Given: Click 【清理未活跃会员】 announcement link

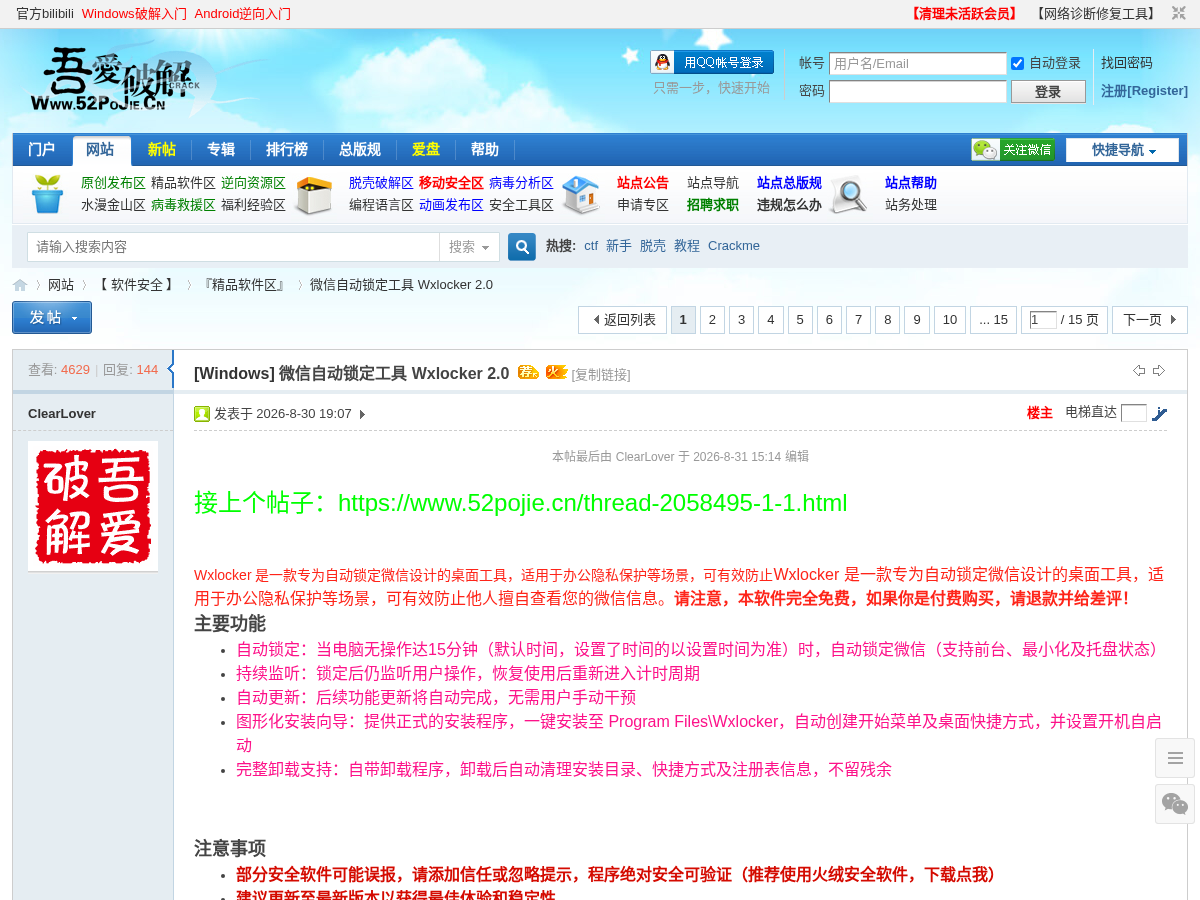Looking at the screenshot, I should (x=963, y=14).
